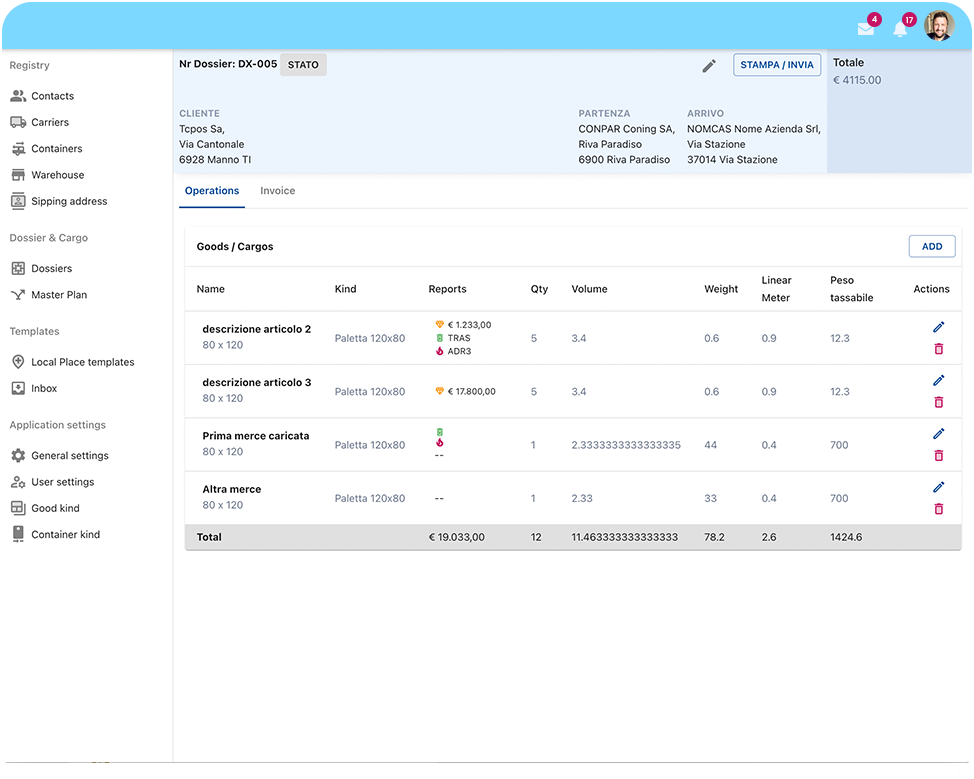The width and height of the screenshot is (974, 779).
Task: Click the NOMCAS Nome Azienda Srl arrival
Action: coord(753,129)
